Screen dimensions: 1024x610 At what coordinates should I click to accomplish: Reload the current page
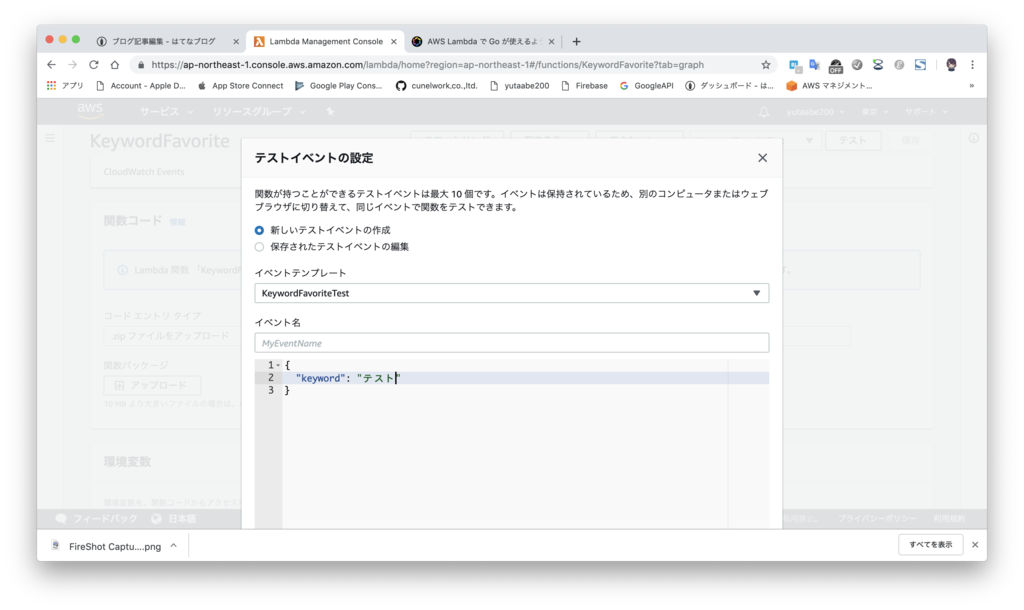click(x=93, y=65)
